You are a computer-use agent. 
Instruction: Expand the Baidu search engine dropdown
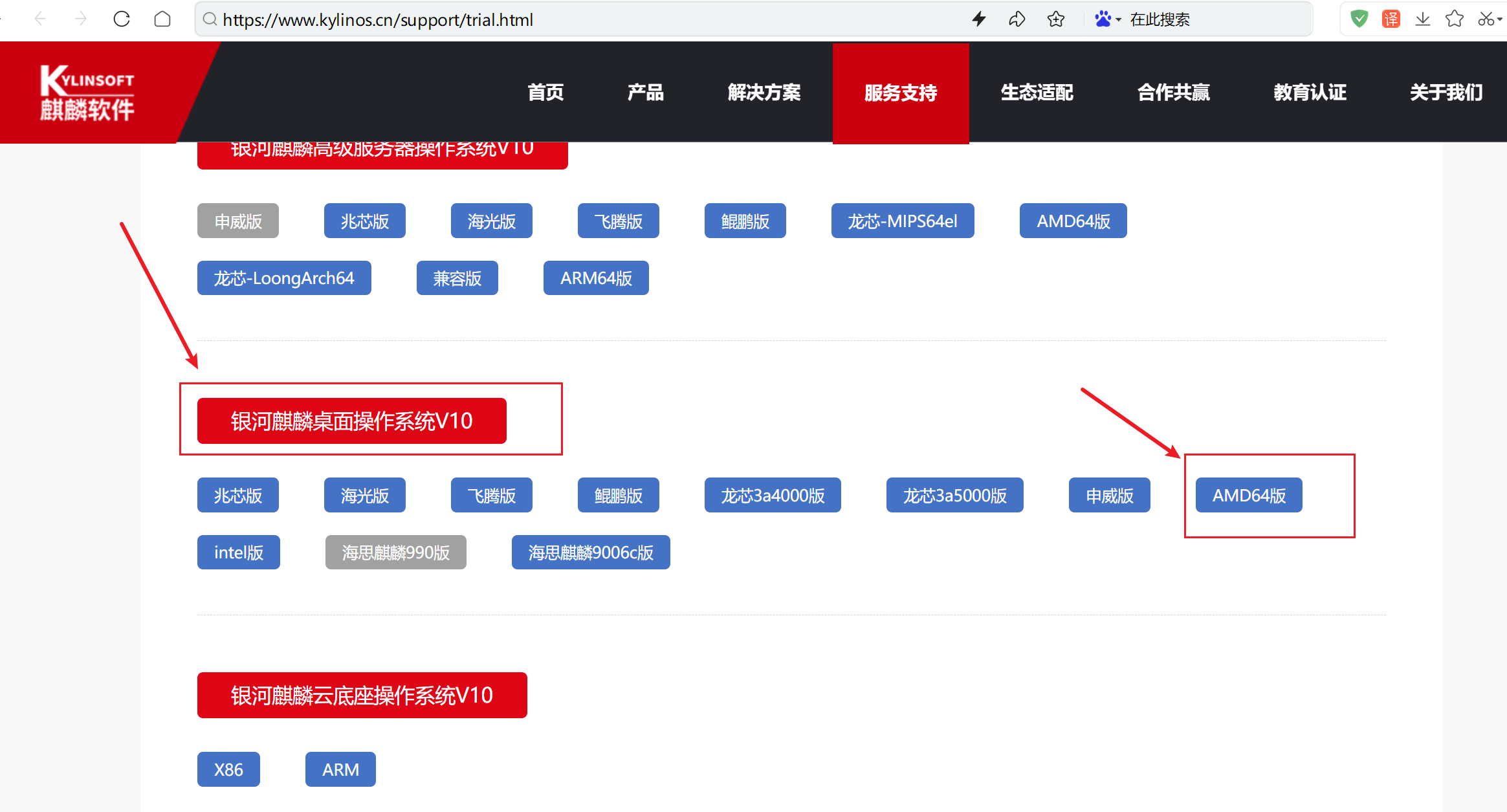point(1117,19)
